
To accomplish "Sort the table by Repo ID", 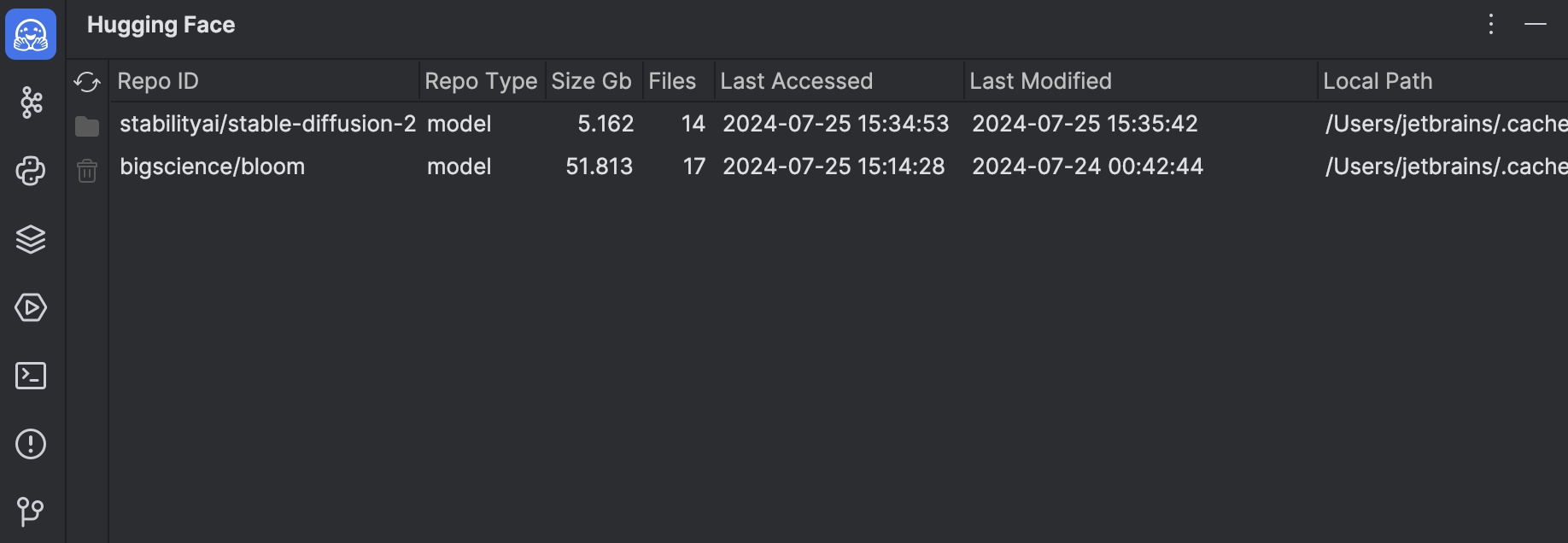I will tap(158, 80).
